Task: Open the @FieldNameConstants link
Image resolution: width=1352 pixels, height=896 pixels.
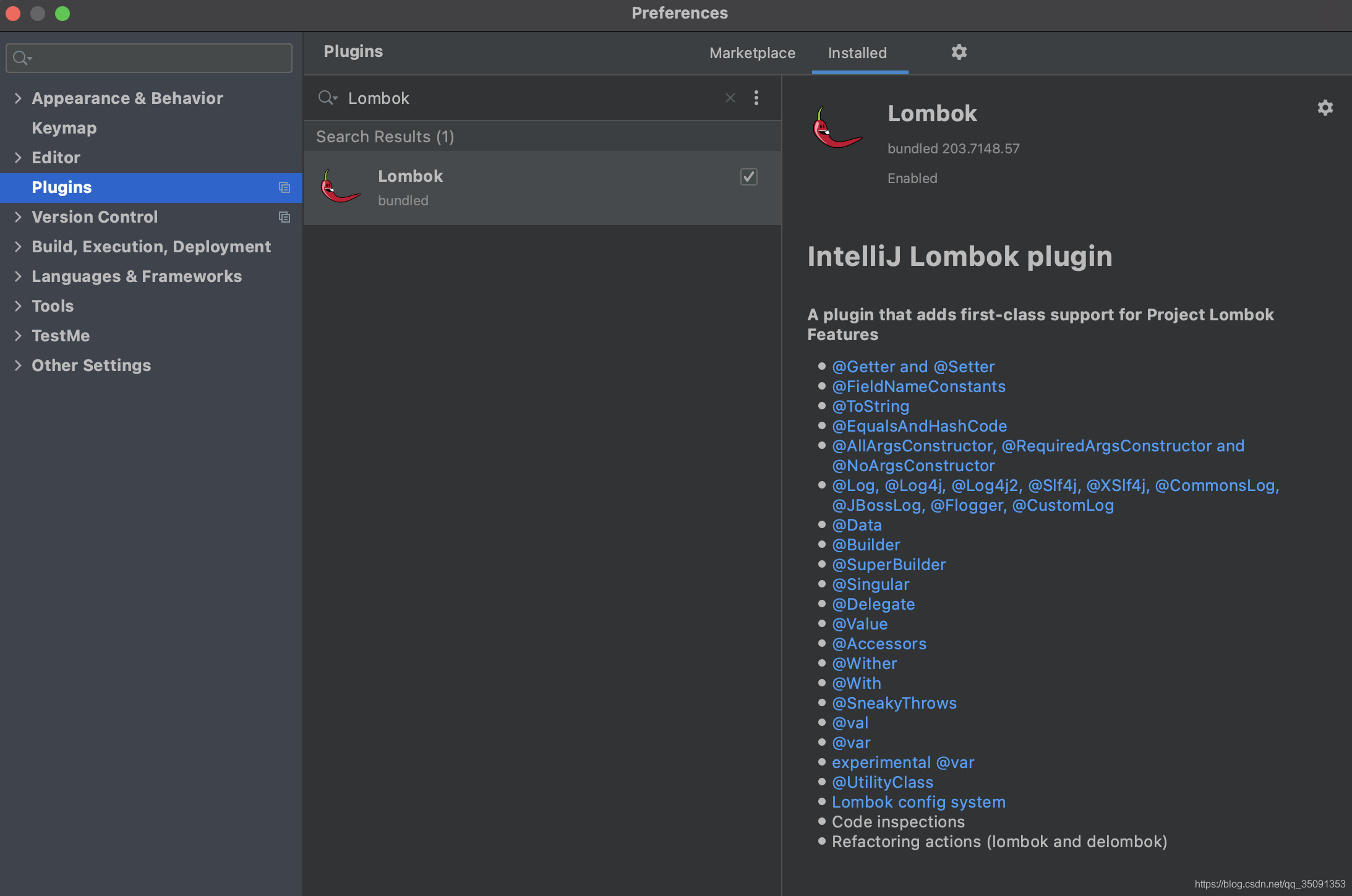Action: point(918,386)
